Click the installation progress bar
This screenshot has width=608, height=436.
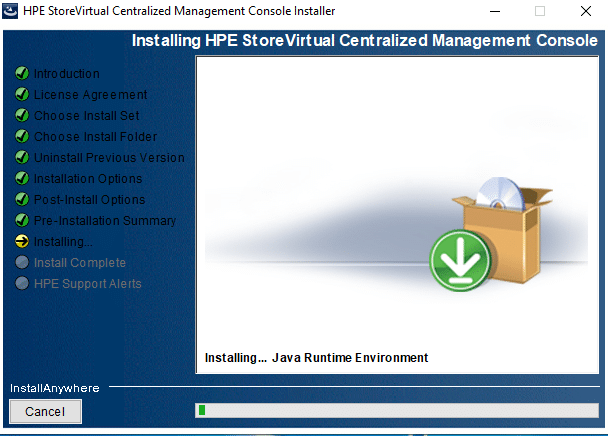[x=397, y=410]
